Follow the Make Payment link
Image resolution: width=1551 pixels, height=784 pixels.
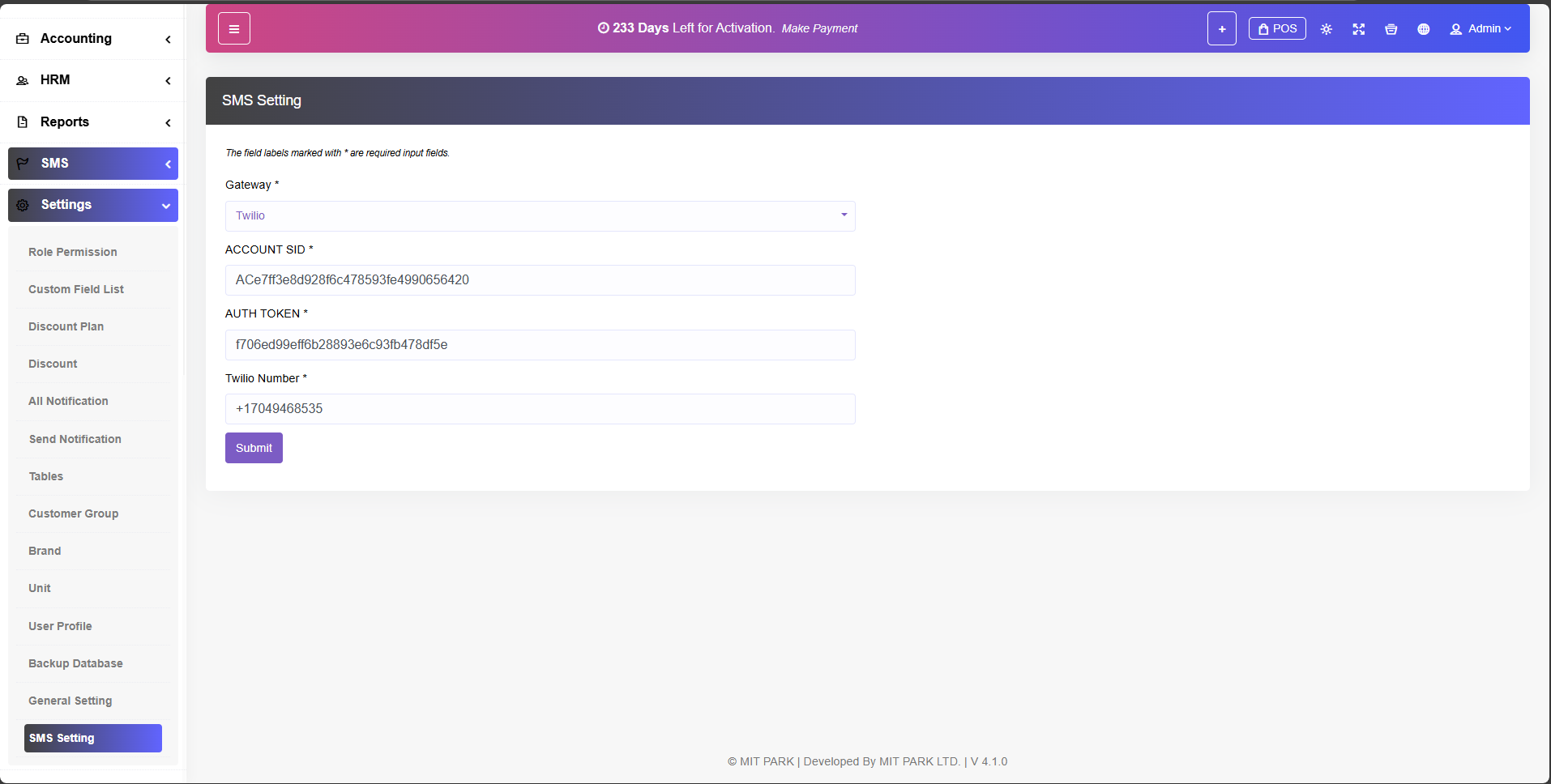tap(819, 28)
